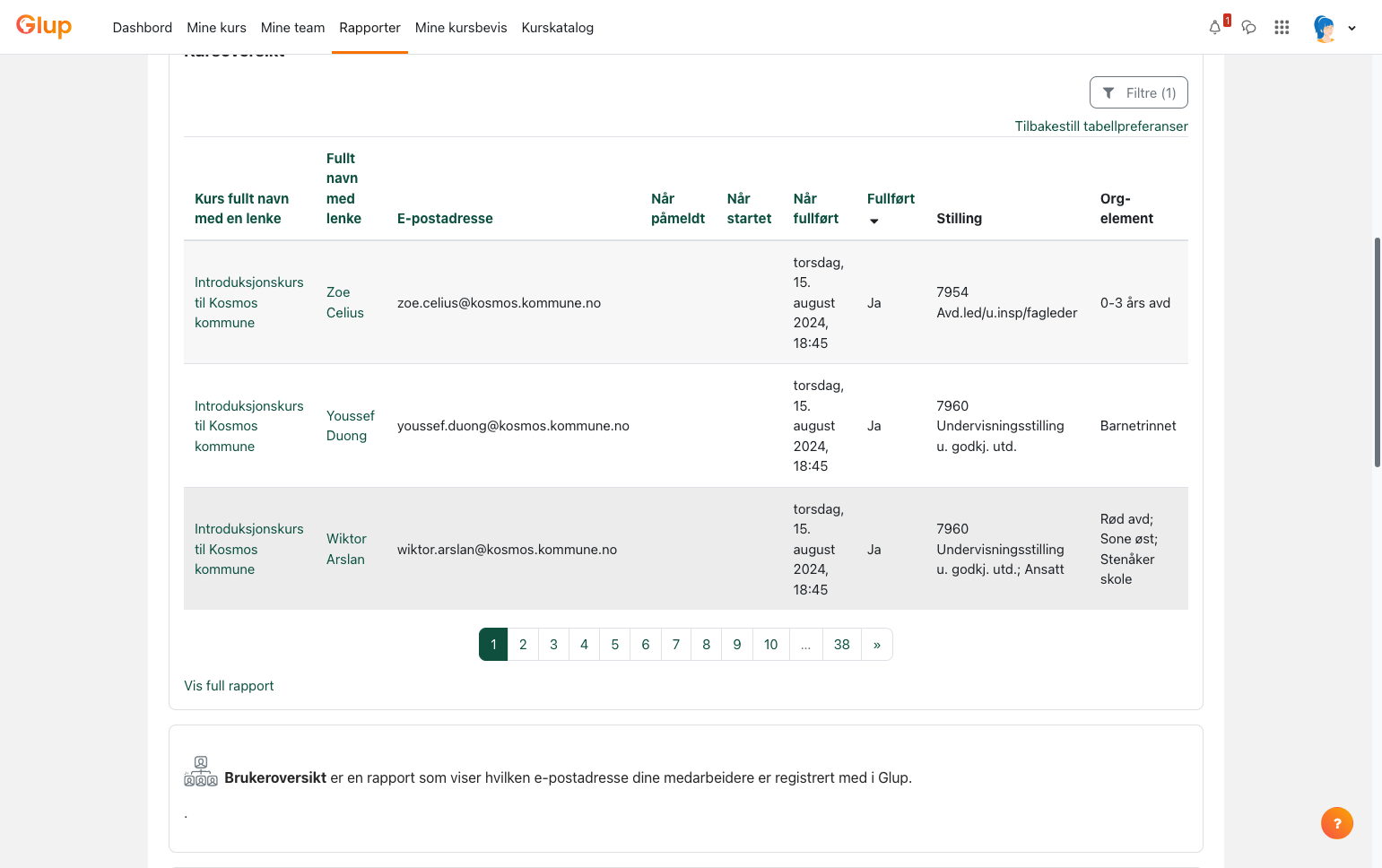This screenshot has height=868, width=1382.
Task: Sort by Når påmeldt column
Action: [x=678, y=209]
